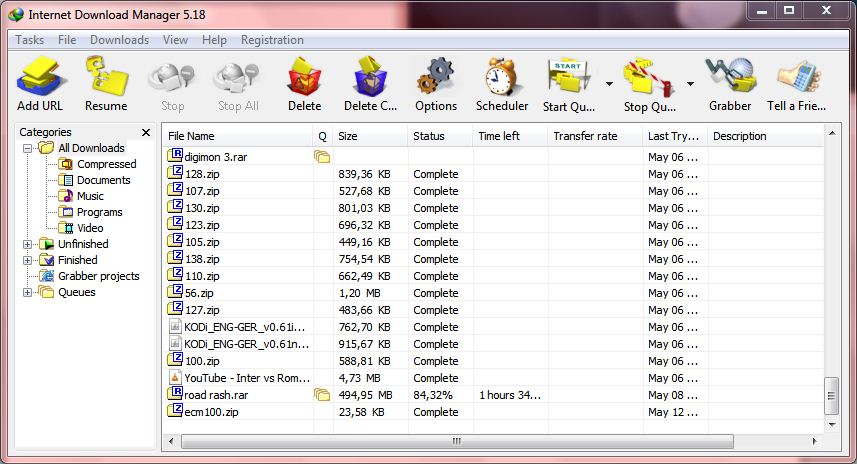Image resolution: width=857 pixels, height=464 pixels.
Task: Click the VLC icon of YouTube video
Action: (175, 377)
